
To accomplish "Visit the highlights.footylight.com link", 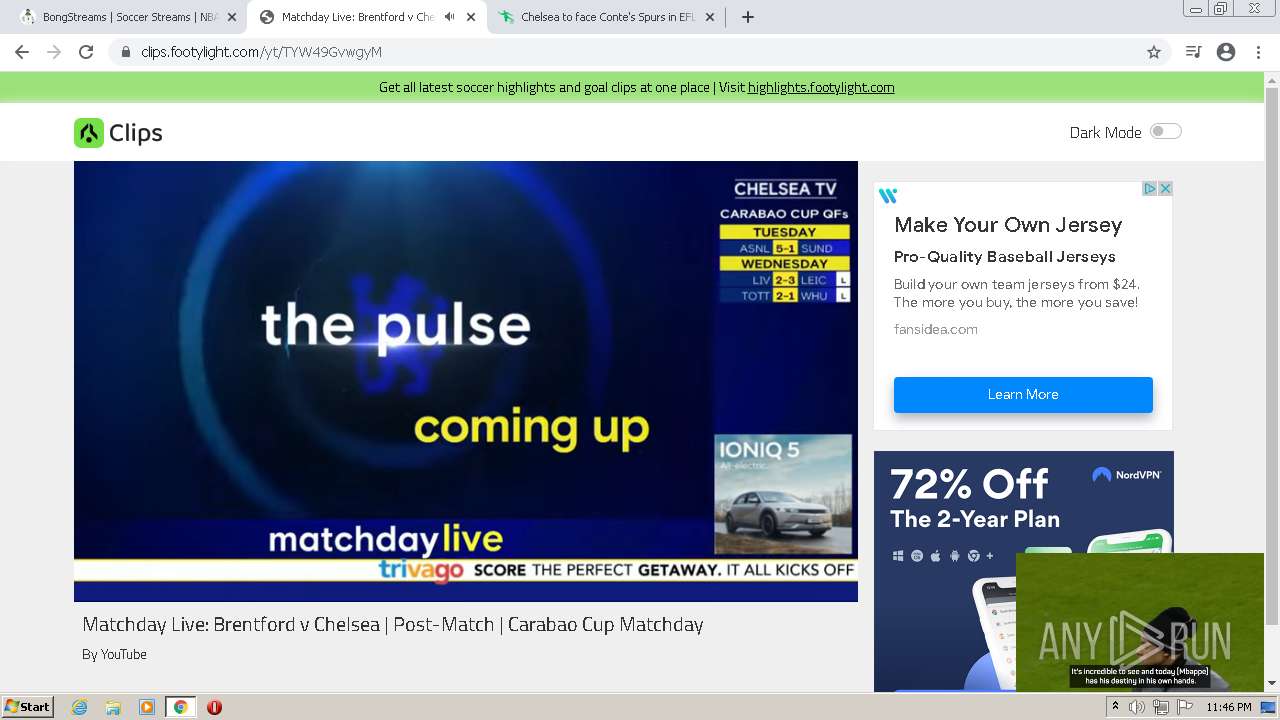I will click(820, 87).
